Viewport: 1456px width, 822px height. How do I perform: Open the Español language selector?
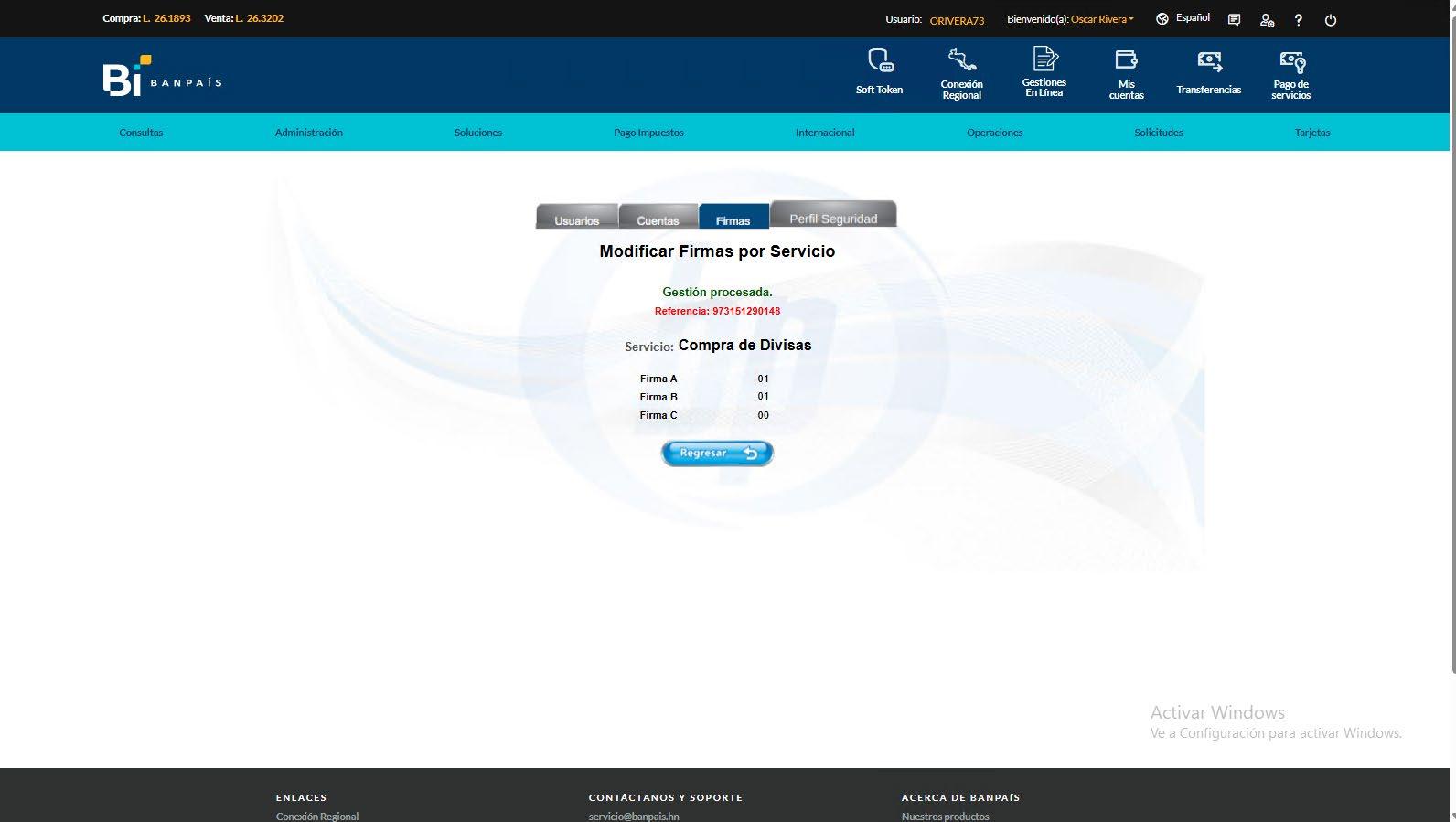tap(1183, 18)
